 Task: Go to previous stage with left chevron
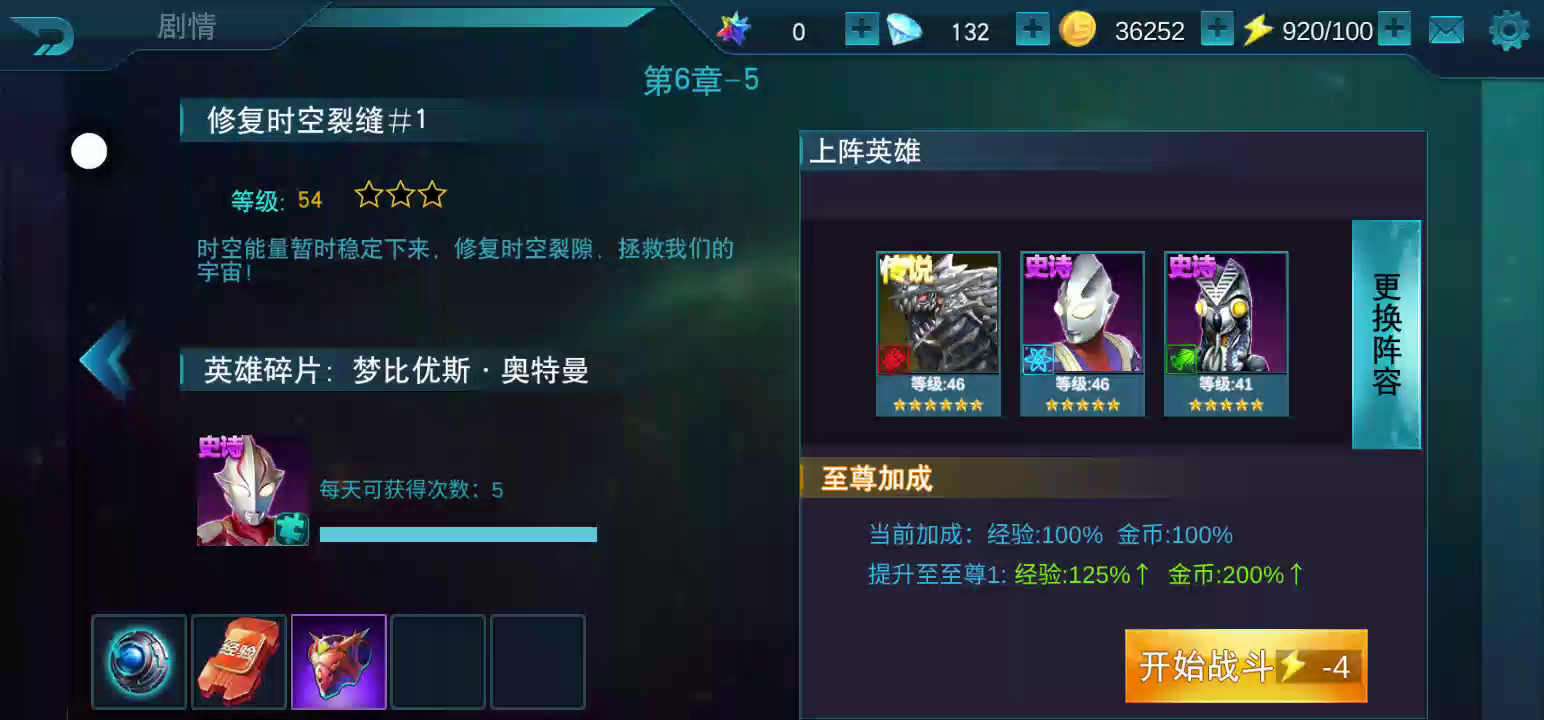pyautogui.click(x=107, y=360)
